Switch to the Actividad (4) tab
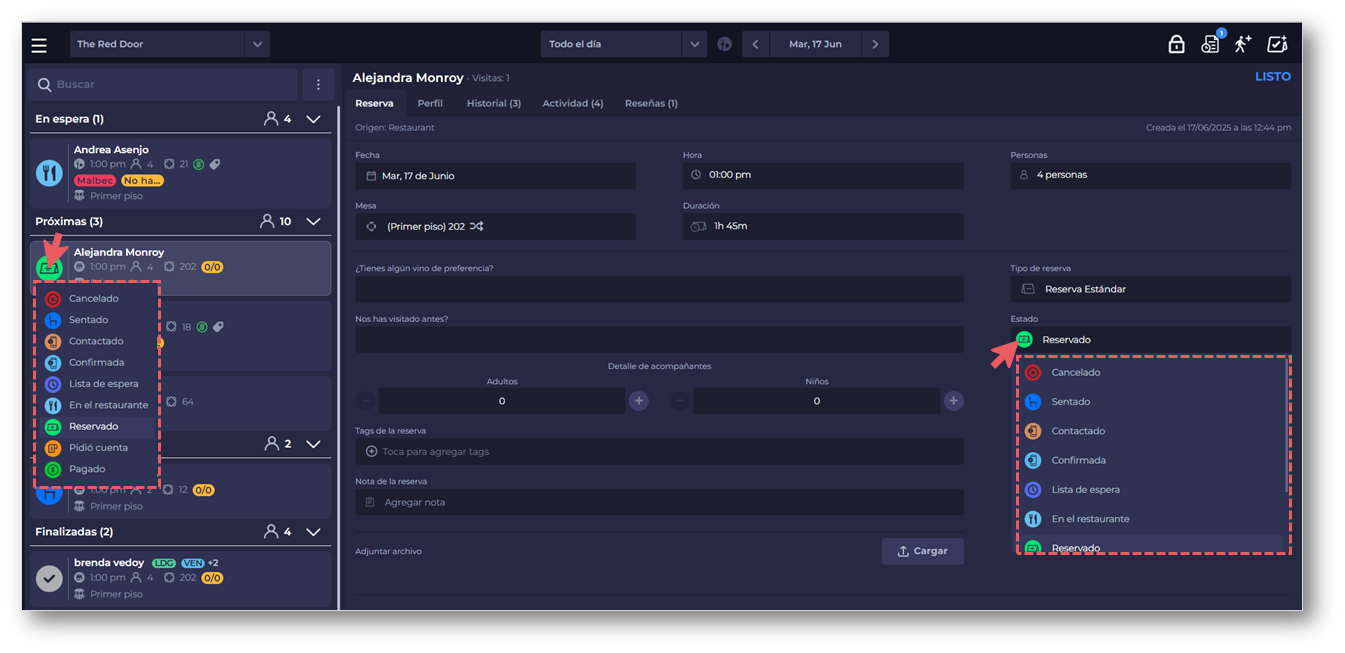Screen dimensions: 1345x653 [x=573, y=103]
